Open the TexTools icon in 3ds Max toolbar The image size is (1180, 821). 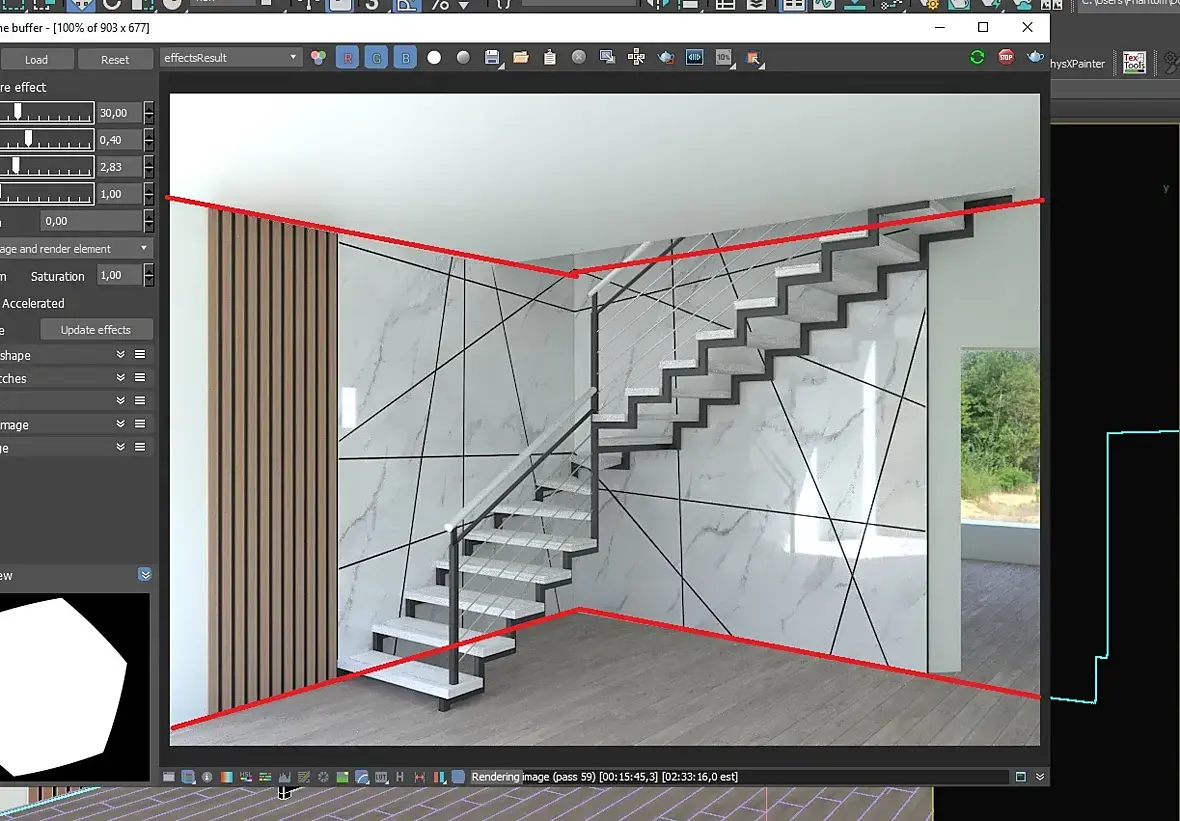tap(1134, 62)
